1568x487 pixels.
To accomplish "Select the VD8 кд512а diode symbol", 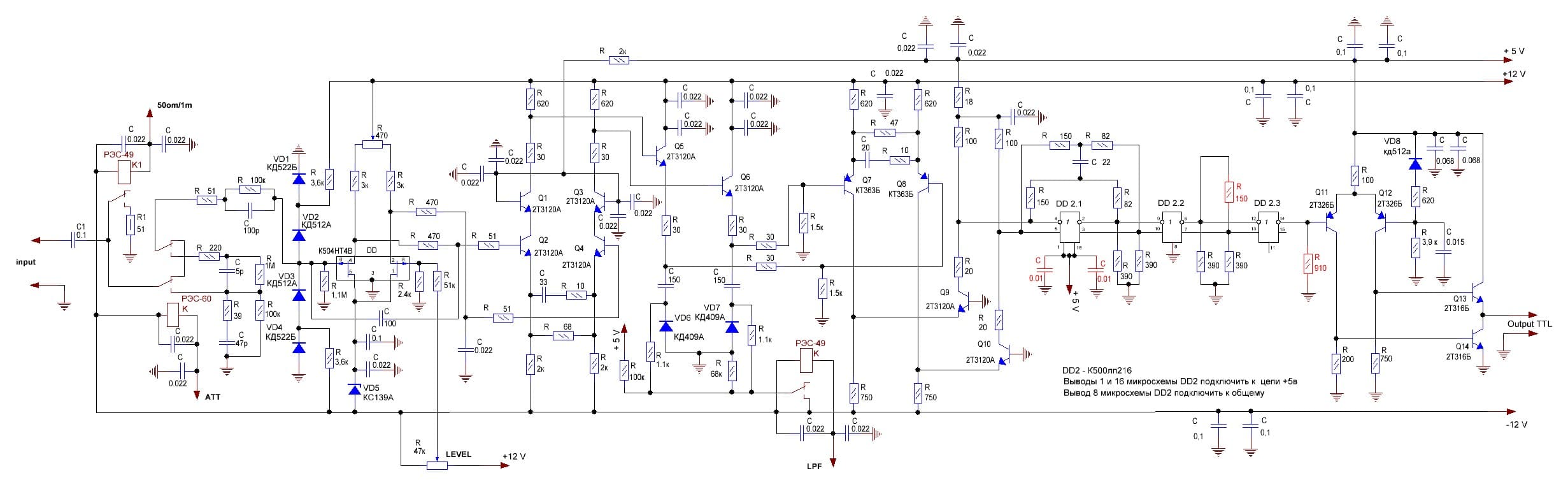I will coord(1415,164).
